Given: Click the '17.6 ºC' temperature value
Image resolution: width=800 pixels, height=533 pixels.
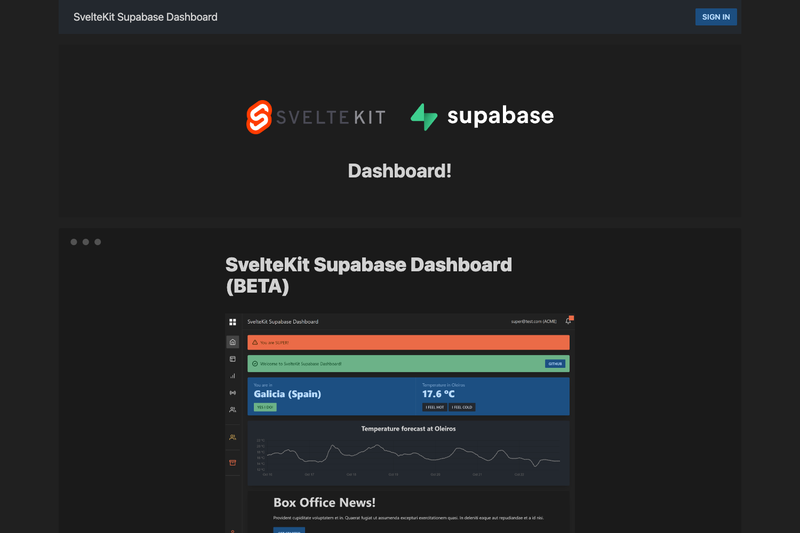Looking at the screenshot, I should [x=438, y=394].
